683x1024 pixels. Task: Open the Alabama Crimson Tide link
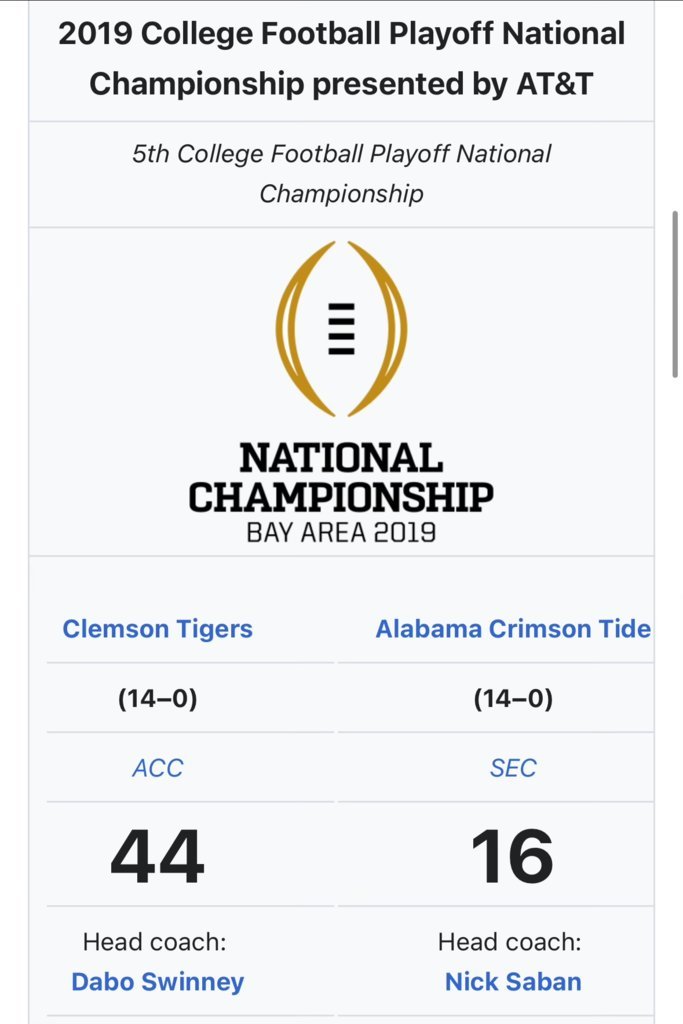(x=513, y=629)
